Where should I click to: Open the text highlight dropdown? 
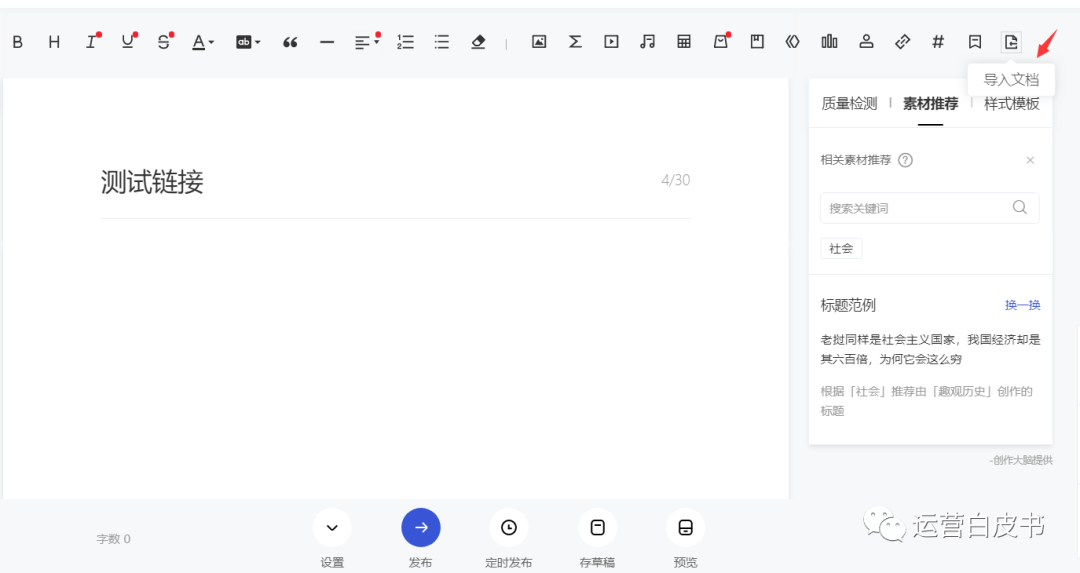pyautogui.click(x=247, y=42)
